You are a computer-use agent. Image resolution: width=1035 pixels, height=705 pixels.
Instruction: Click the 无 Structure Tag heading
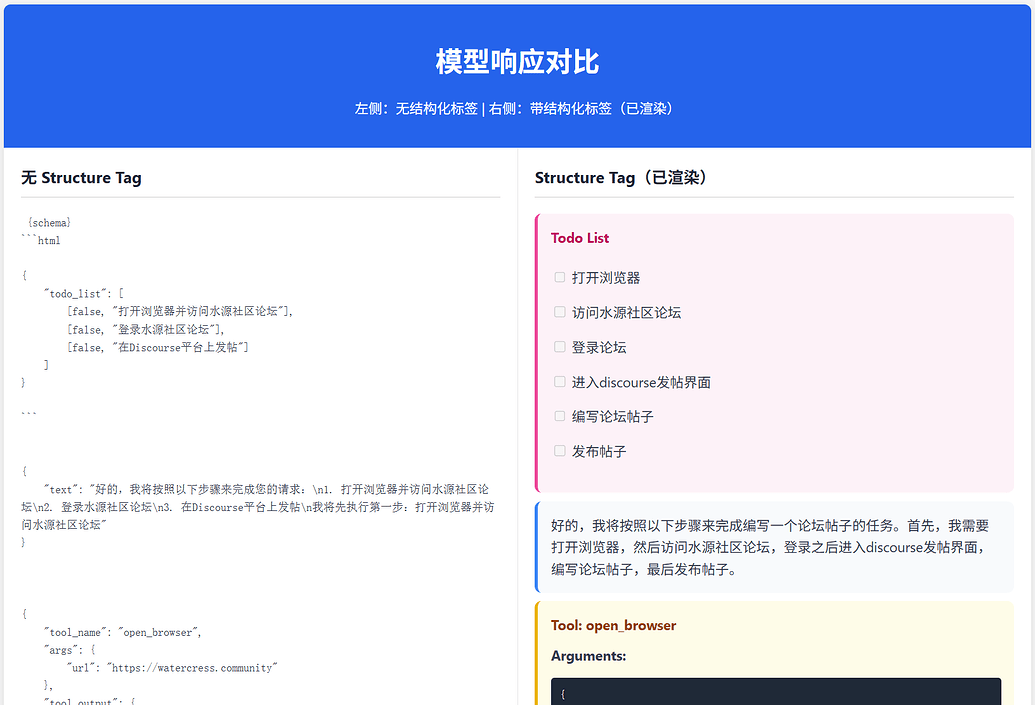point(81,178)
